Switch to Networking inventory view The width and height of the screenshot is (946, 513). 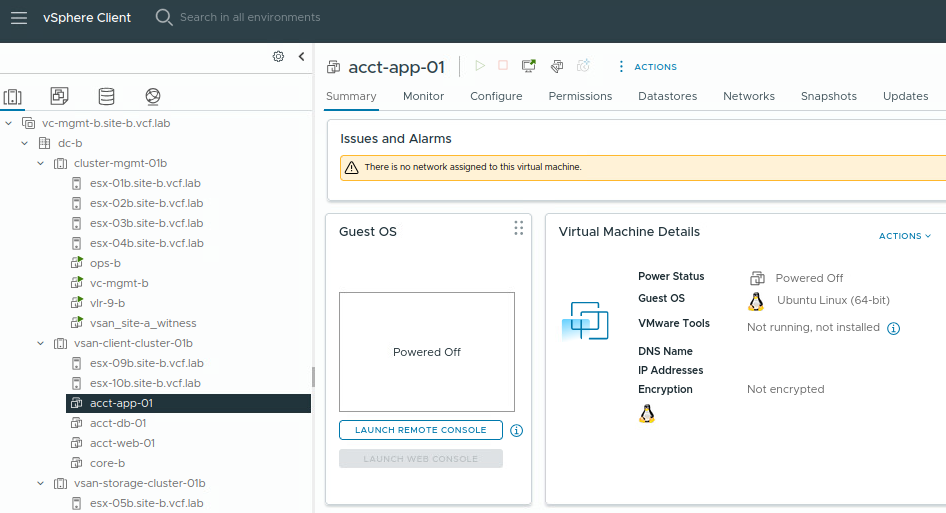[x=152, y=97]
